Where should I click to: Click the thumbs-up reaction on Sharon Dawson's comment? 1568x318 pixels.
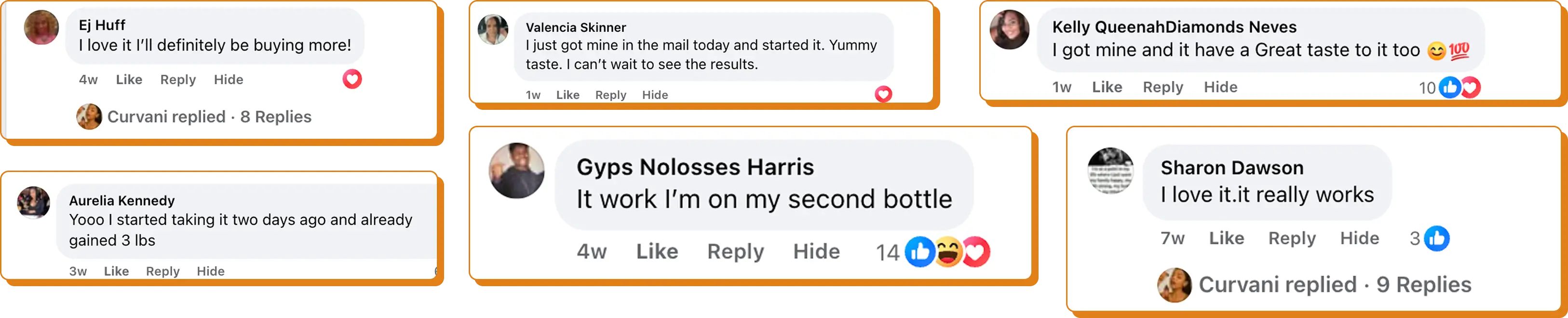(x=1436, y=238)
